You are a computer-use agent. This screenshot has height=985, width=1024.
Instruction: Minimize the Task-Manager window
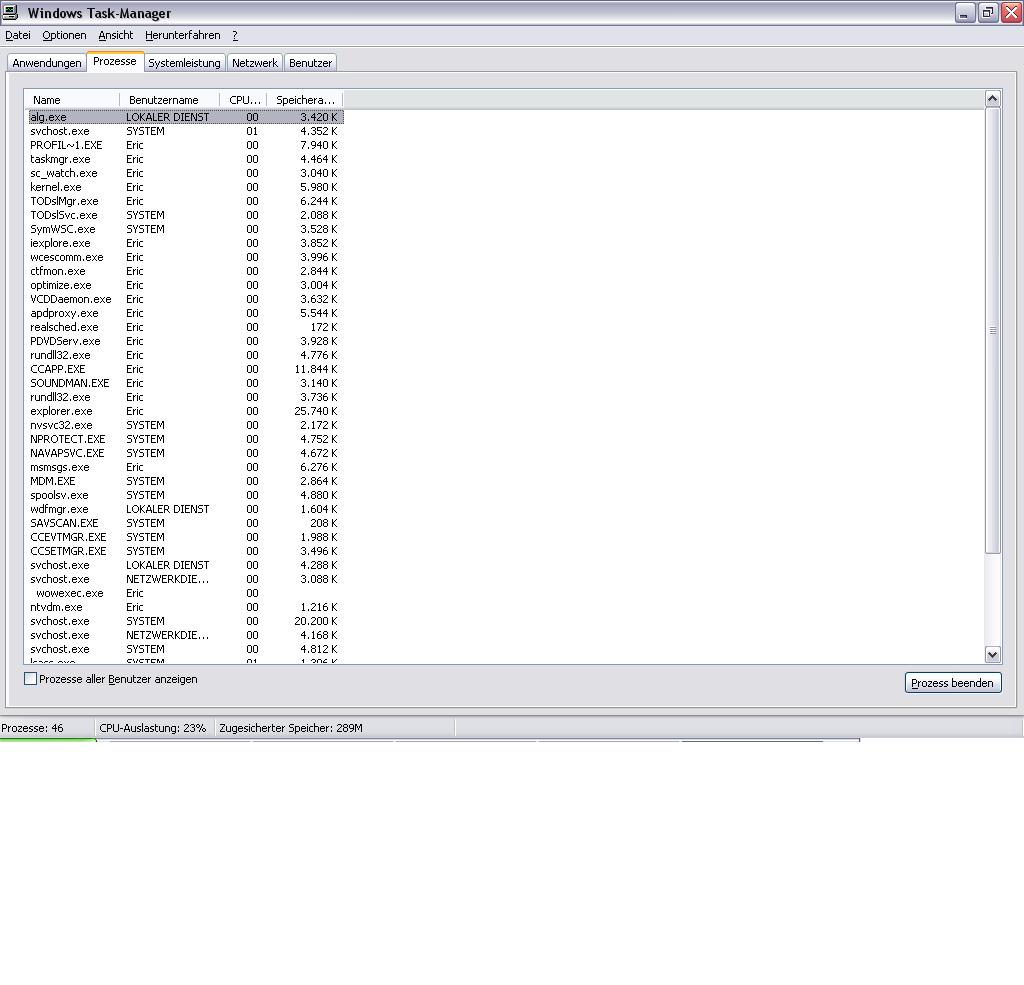(x=965, y=12)
